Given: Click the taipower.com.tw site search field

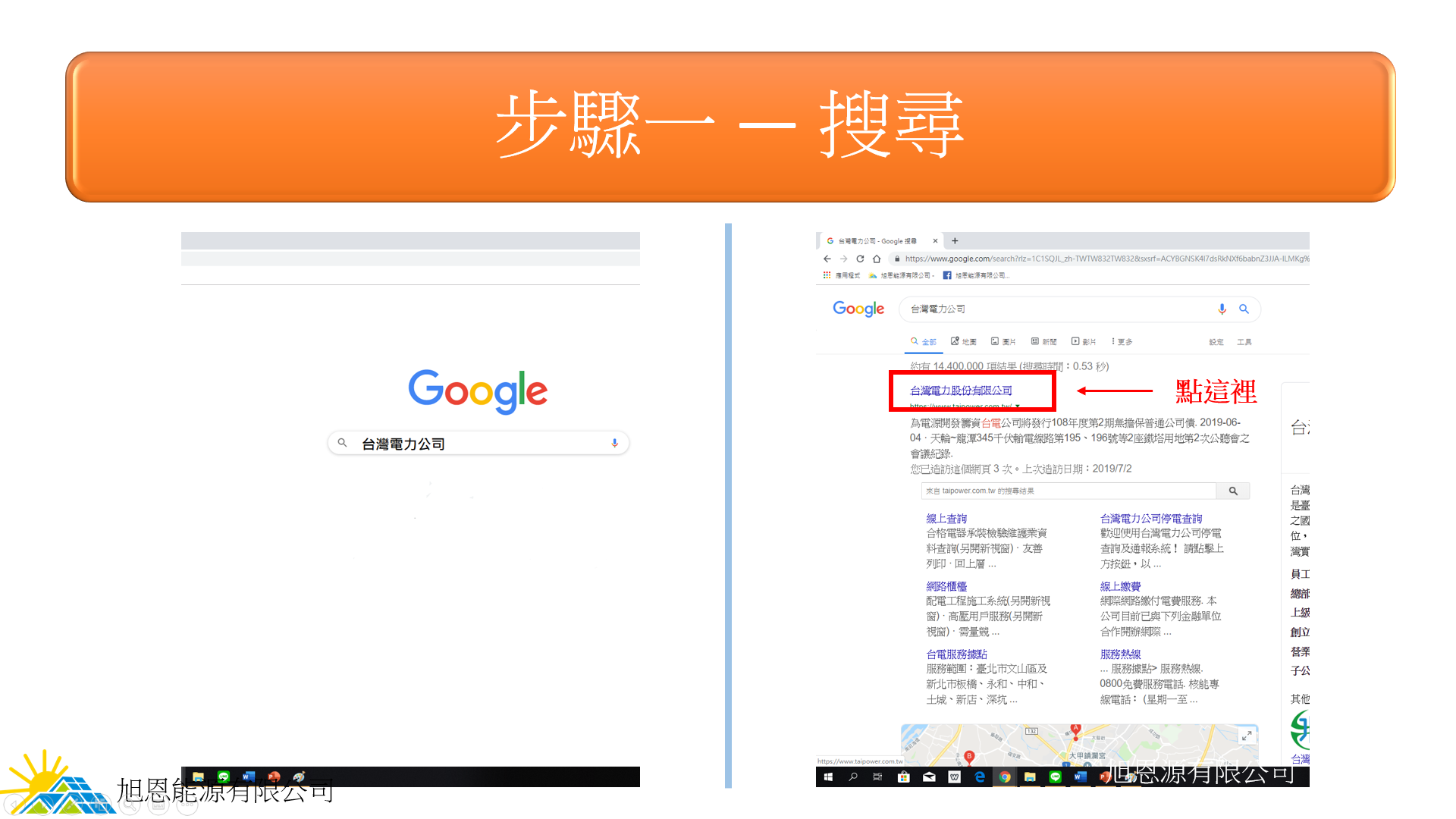Looking at the screenshot, I should [x=1068, y=491].
